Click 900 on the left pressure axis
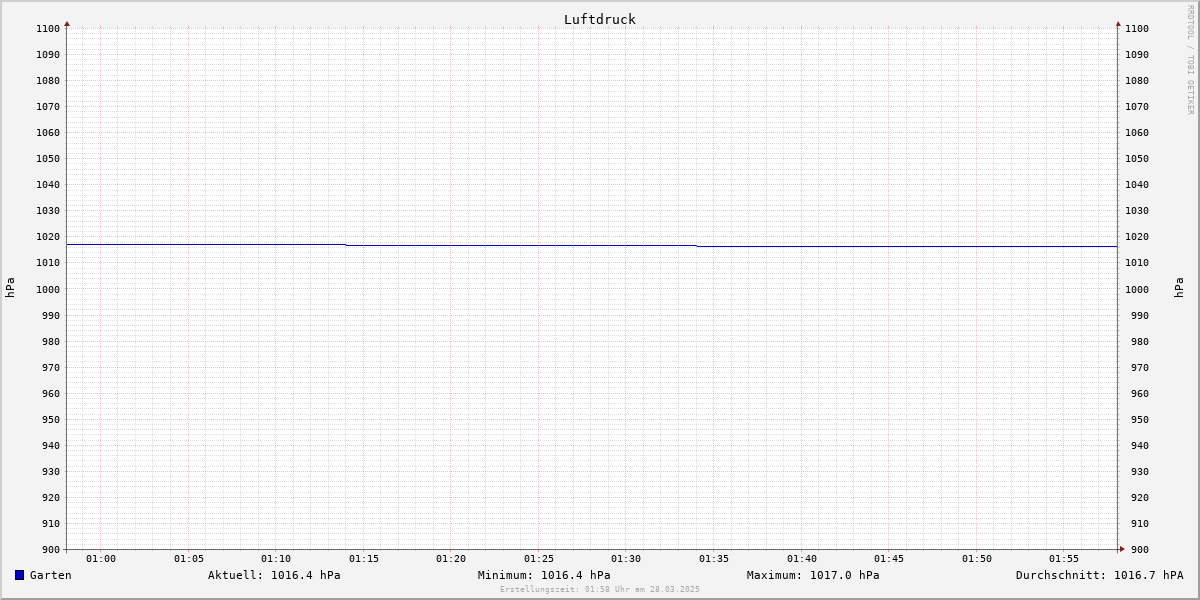 pos(51,550)
